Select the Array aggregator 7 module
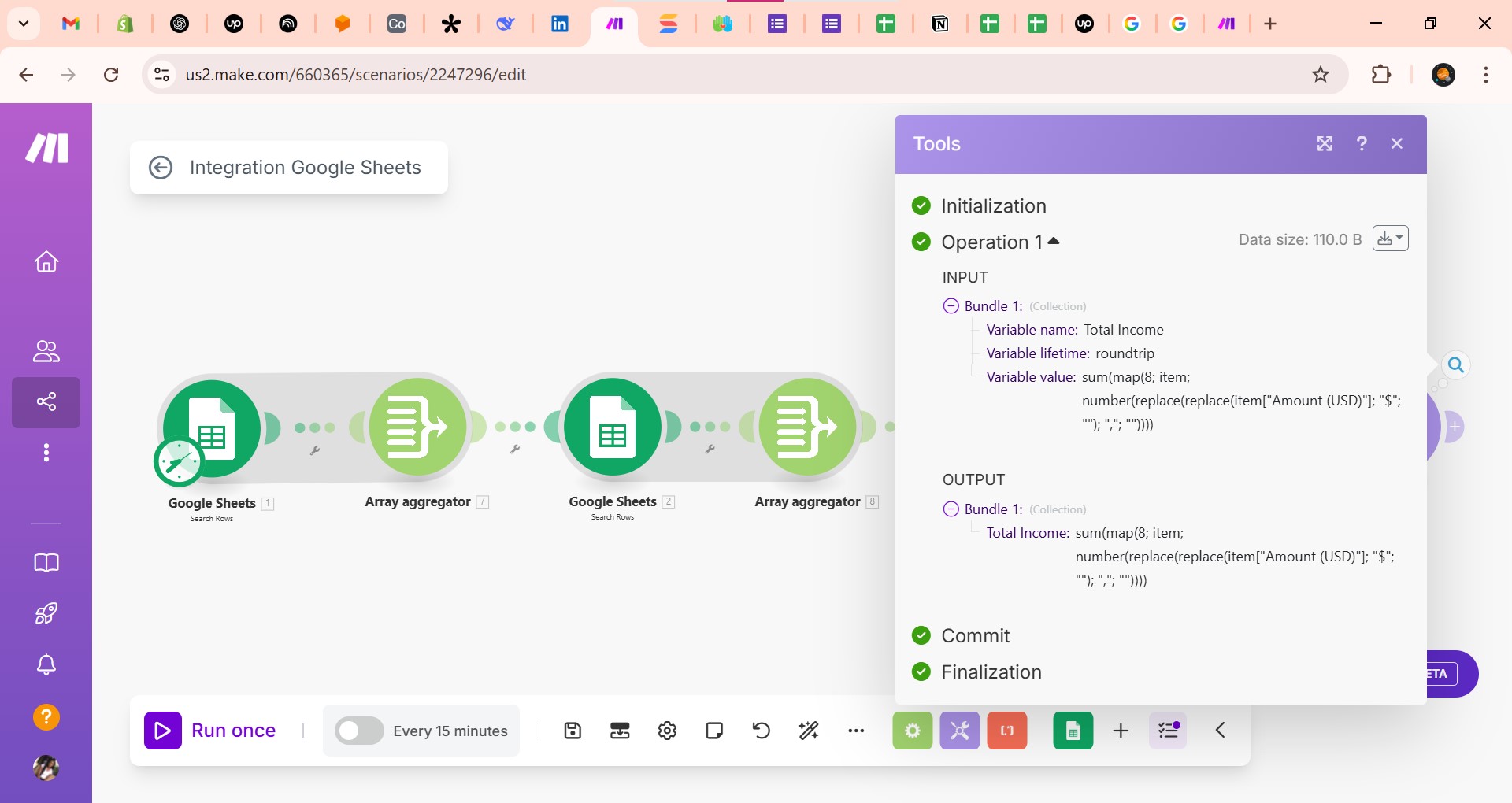Viewport: 1512px width, 803px height. click(x=418, y=427)
